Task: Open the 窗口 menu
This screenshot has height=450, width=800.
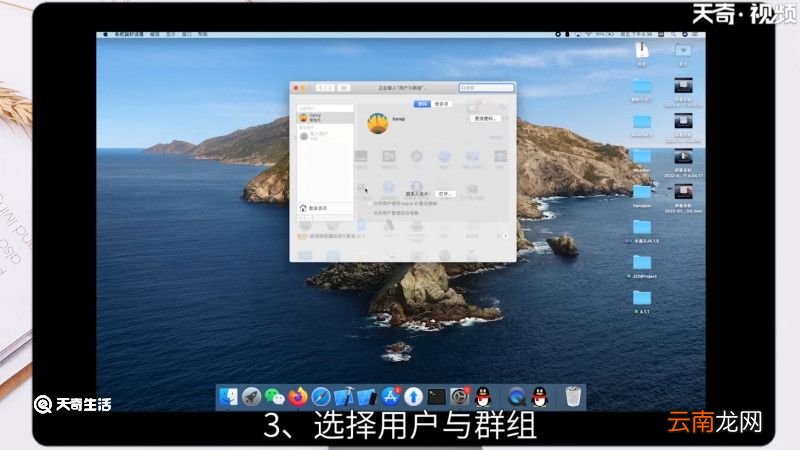Action: (x=187, y=34)
